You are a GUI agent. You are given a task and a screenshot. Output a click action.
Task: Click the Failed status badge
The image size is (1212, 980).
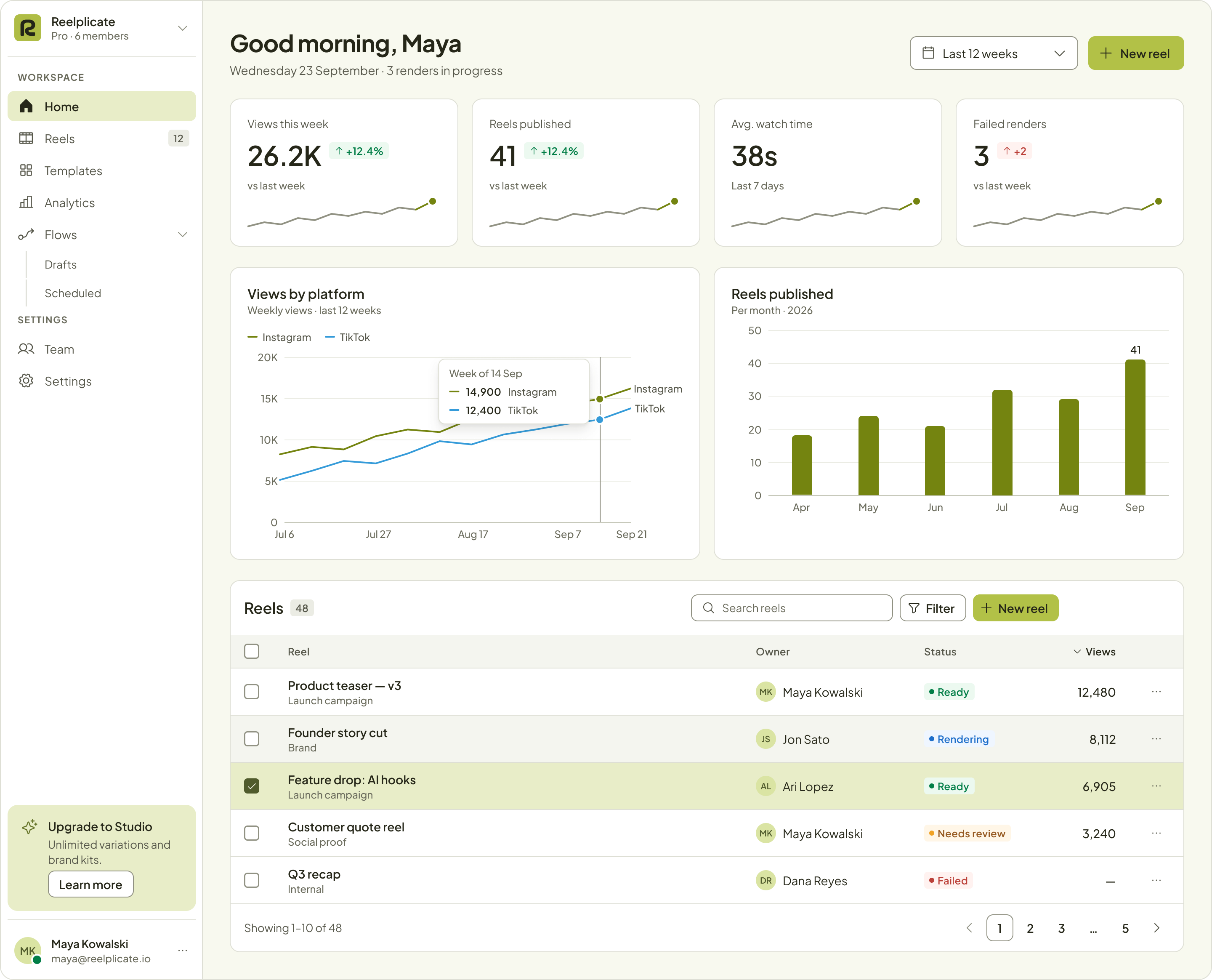pos(948,880)
